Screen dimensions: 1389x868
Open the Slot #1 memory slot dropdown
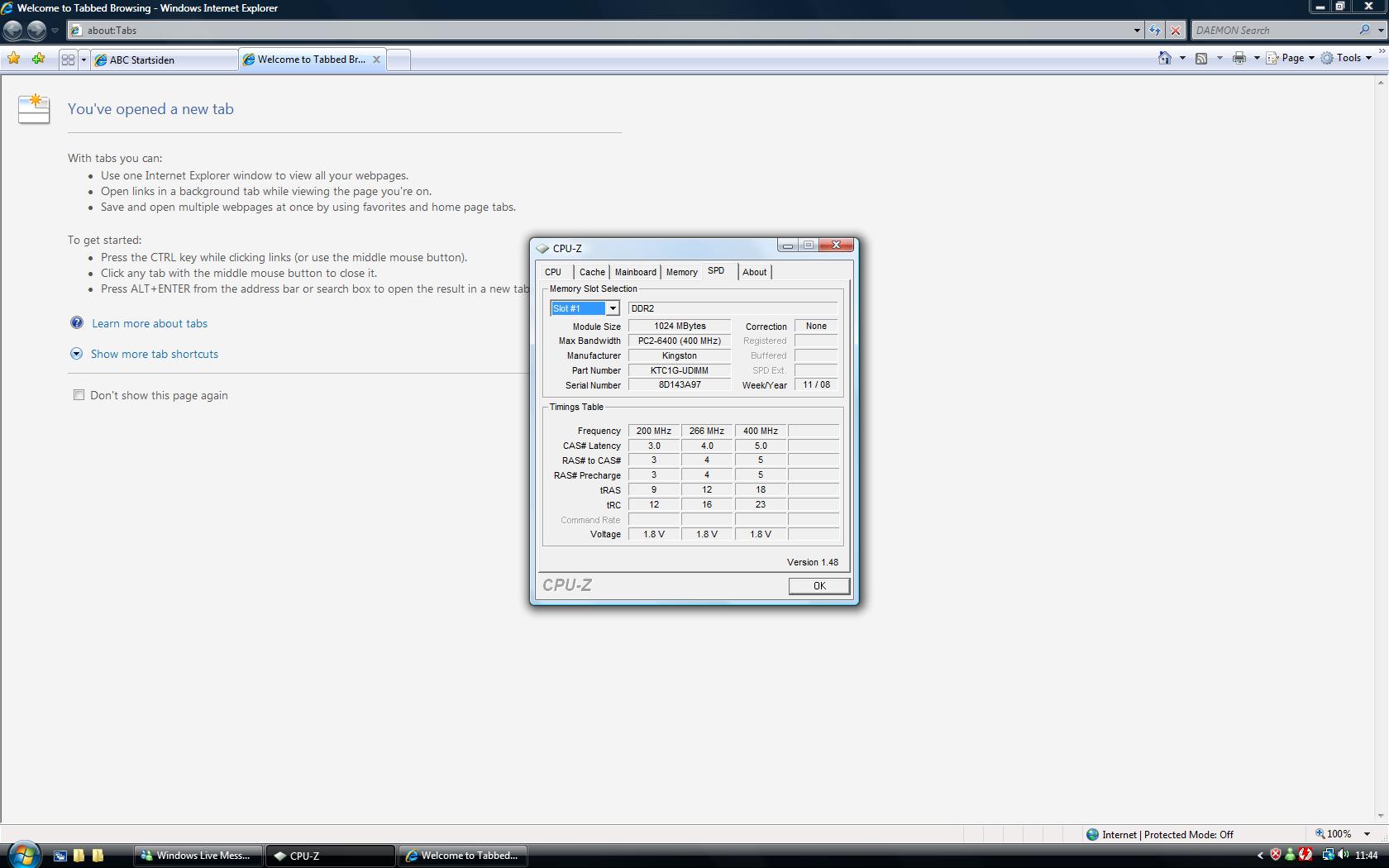click(613, 308)
